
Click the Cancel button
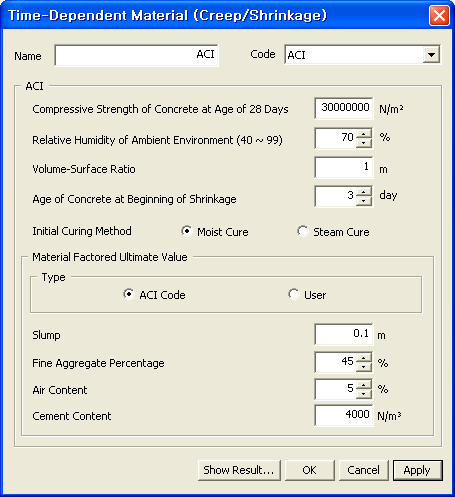pos(364,470)
